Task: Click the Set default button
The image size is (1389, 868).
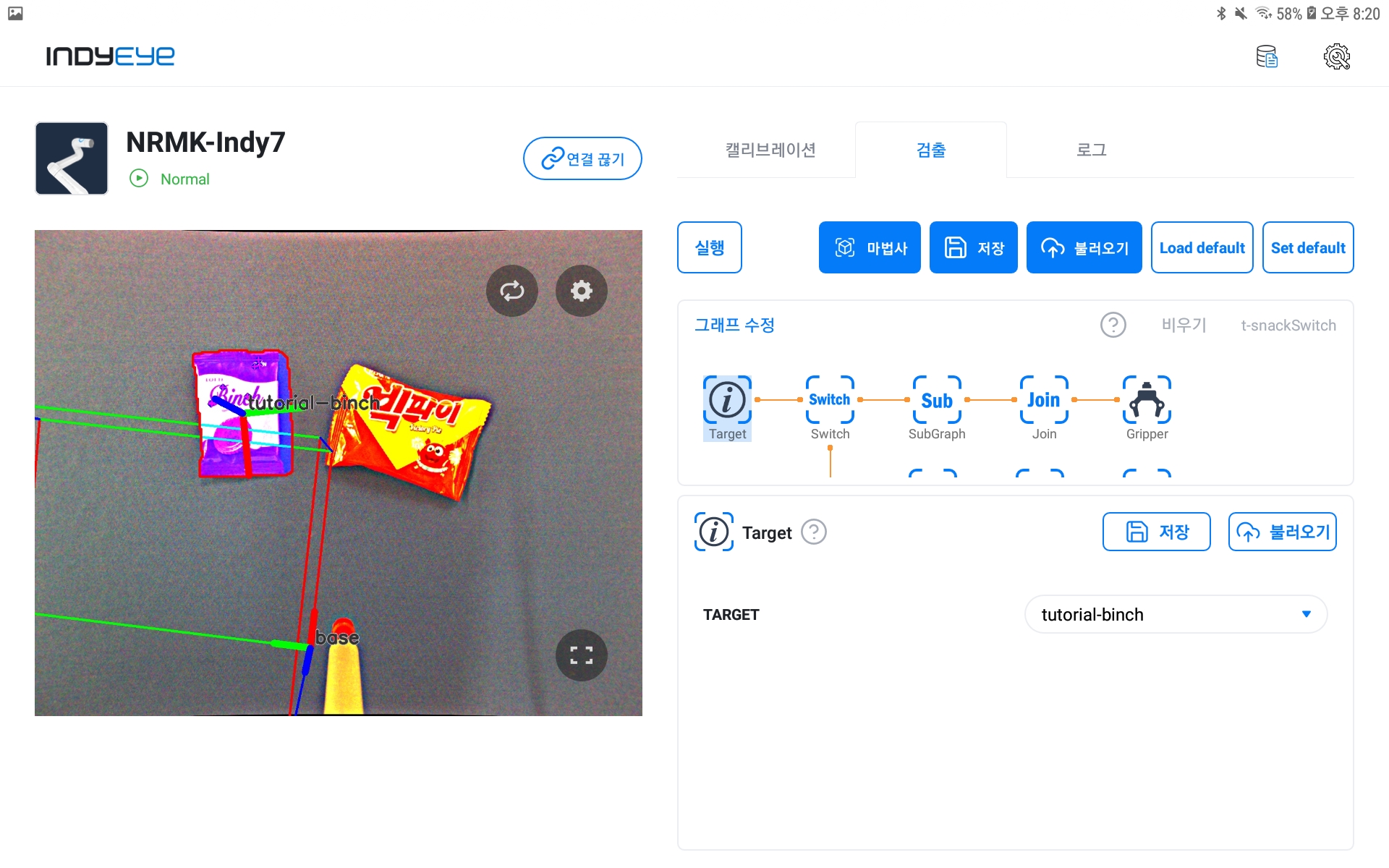Action: pyautogui.click(x=1308, y=247)
